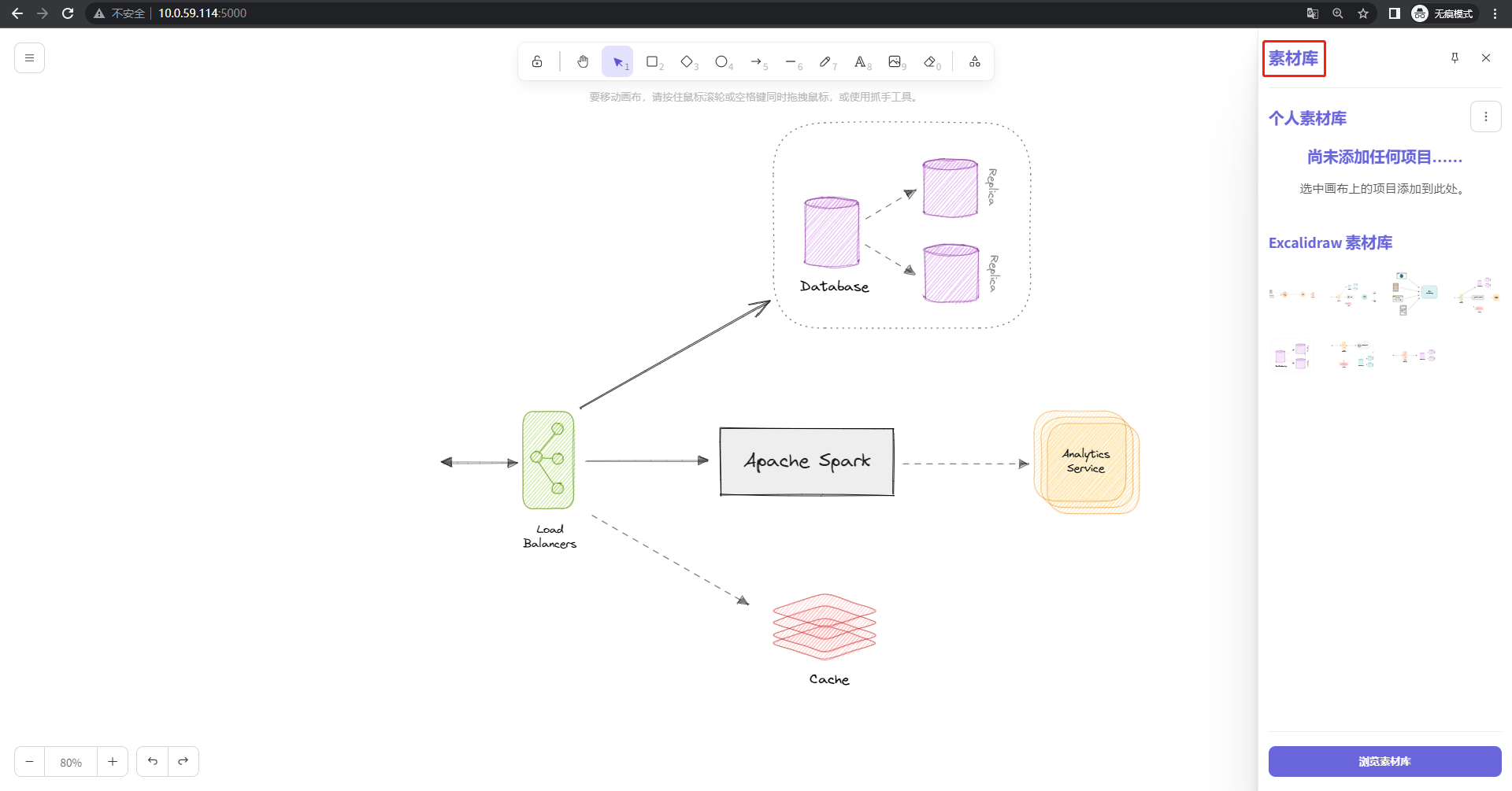Select the Selection arrow tool
1512x791 pixels.
click(617, 61)
